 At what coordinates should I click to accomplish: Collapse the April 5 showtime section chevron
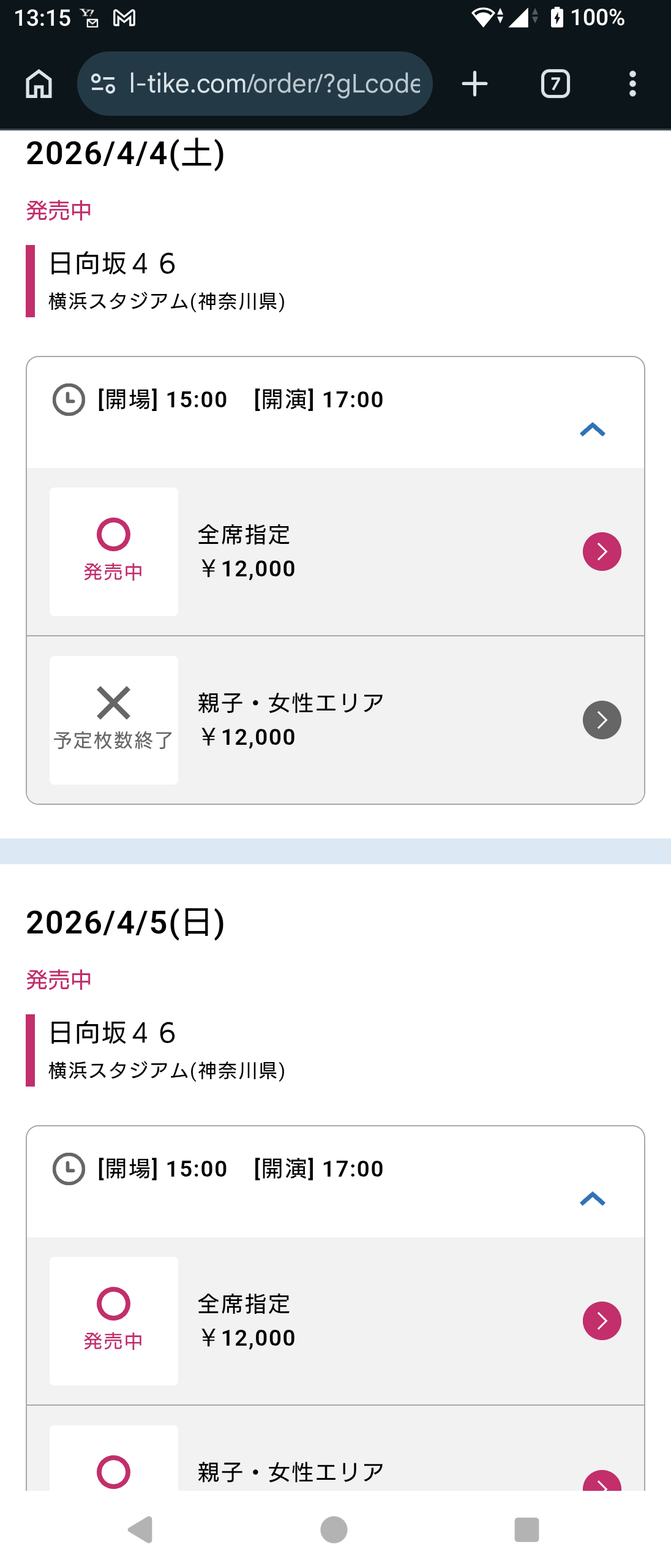(592, 1199)
